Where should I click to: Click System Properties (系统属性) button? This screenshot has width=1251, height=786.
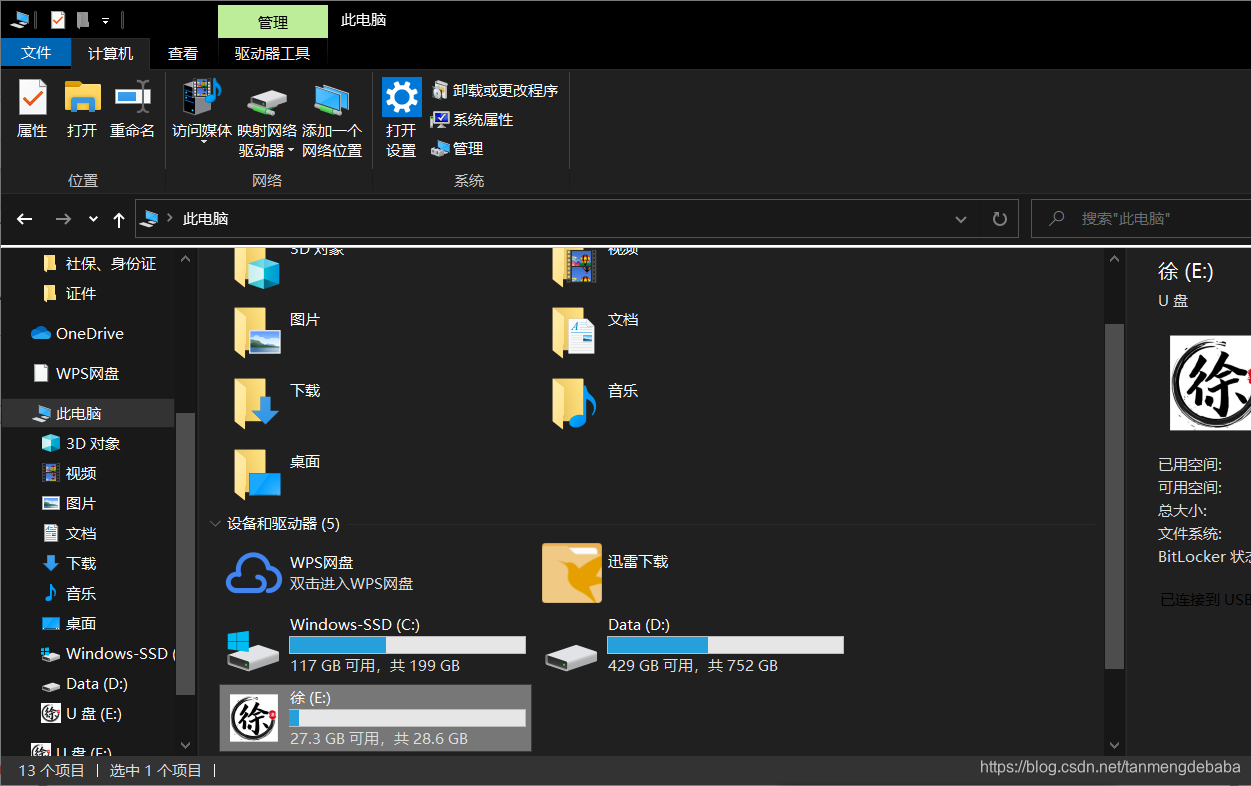[x=472, y=119]
